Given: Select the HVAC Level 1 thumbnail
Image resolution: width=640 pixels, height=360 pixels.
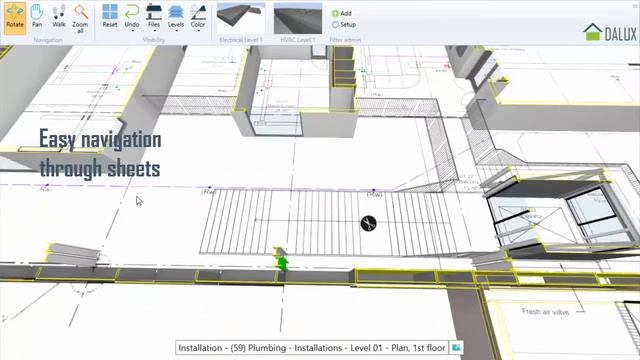Looking at the screenshot, I should (298, 19).
